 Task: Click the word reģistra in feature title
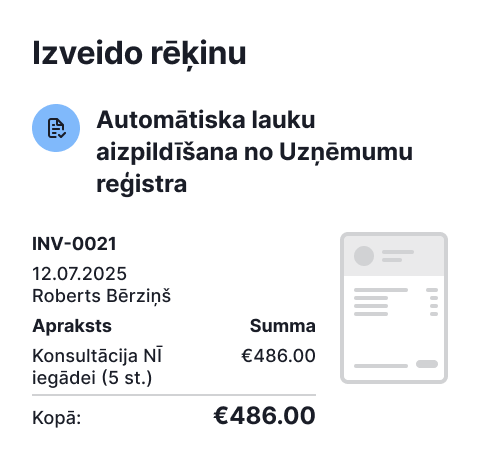pos(141,184)
